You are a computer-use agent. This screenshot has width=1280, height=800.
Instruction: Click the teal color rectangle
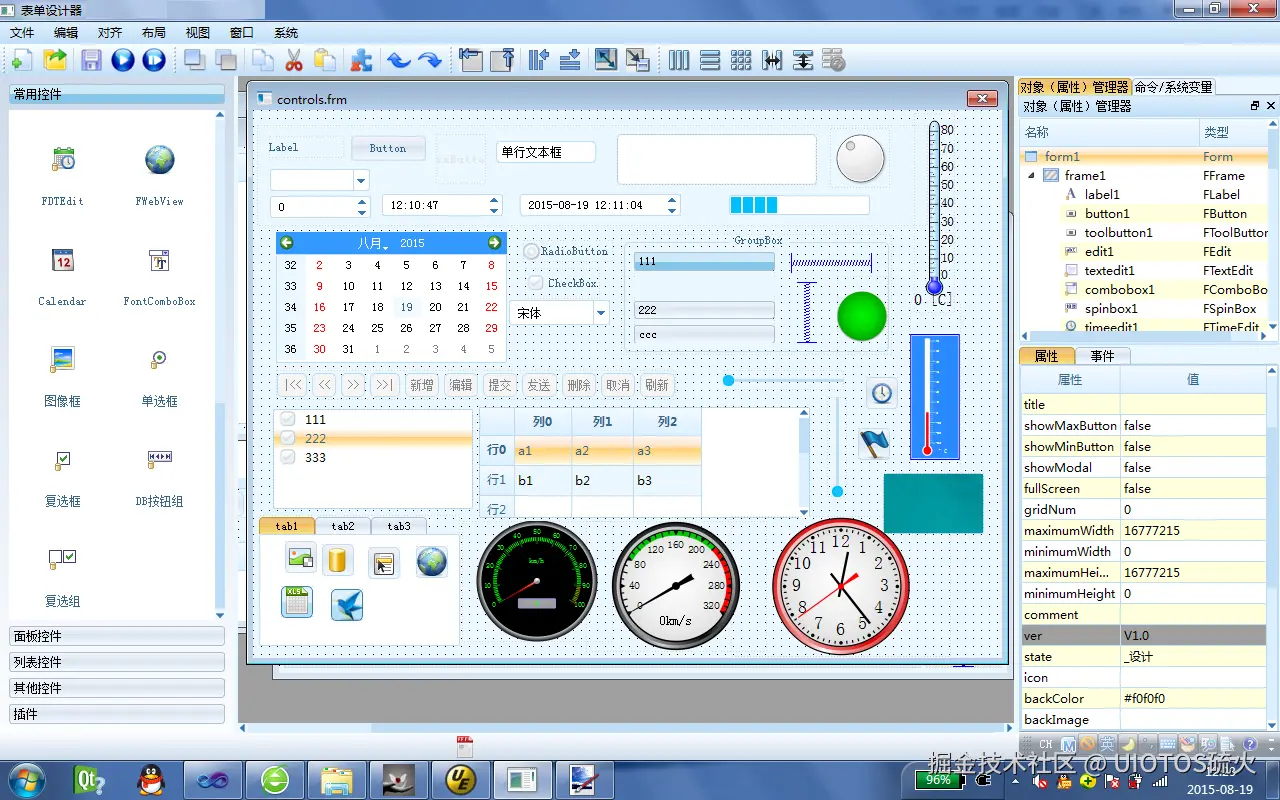[x=933, y=503]
